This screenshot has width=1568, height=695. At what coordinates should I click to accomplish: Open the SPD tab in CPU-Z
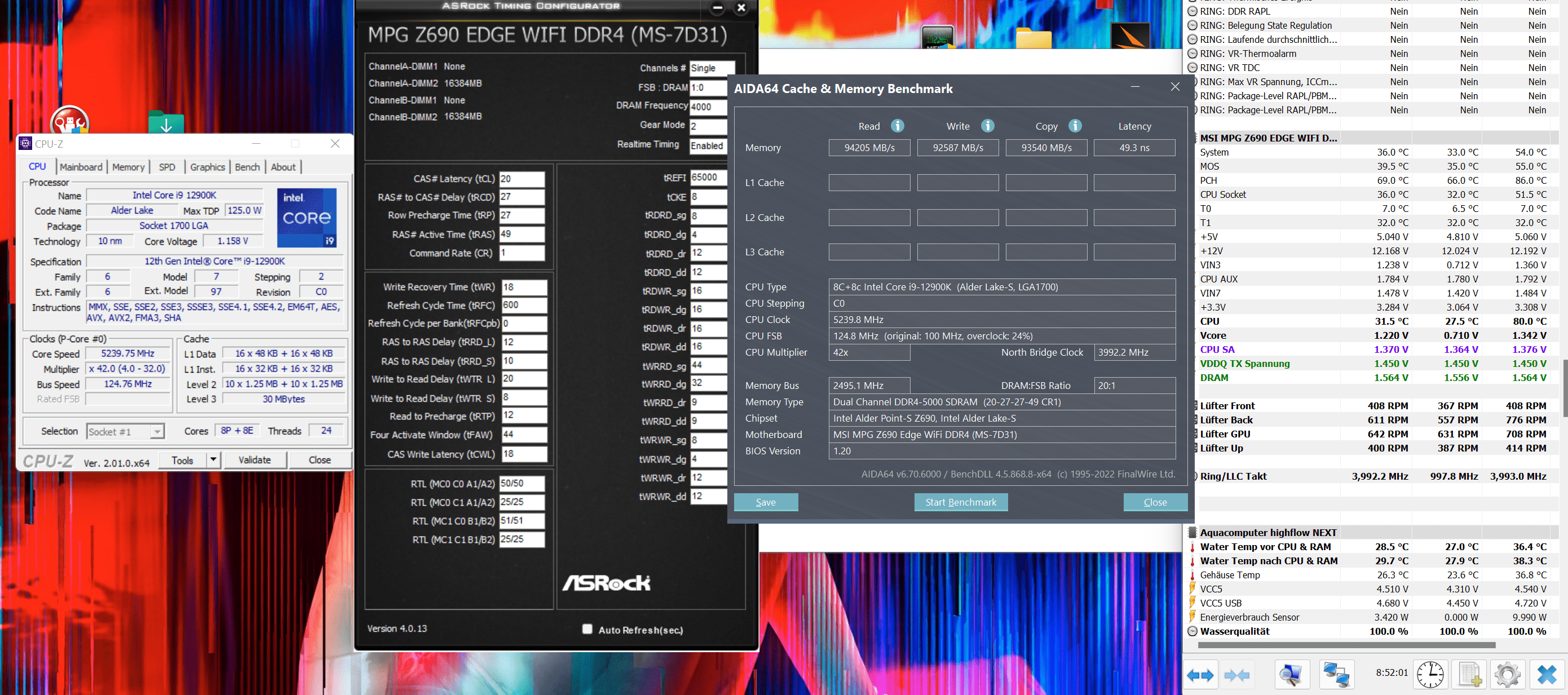pos(167,167)
